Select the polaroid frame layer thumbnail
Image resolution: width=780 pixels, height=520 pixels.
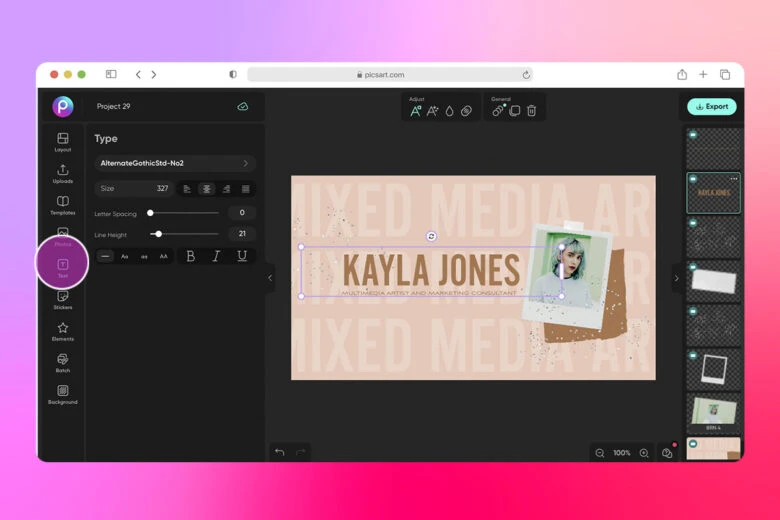coord(714,369)
